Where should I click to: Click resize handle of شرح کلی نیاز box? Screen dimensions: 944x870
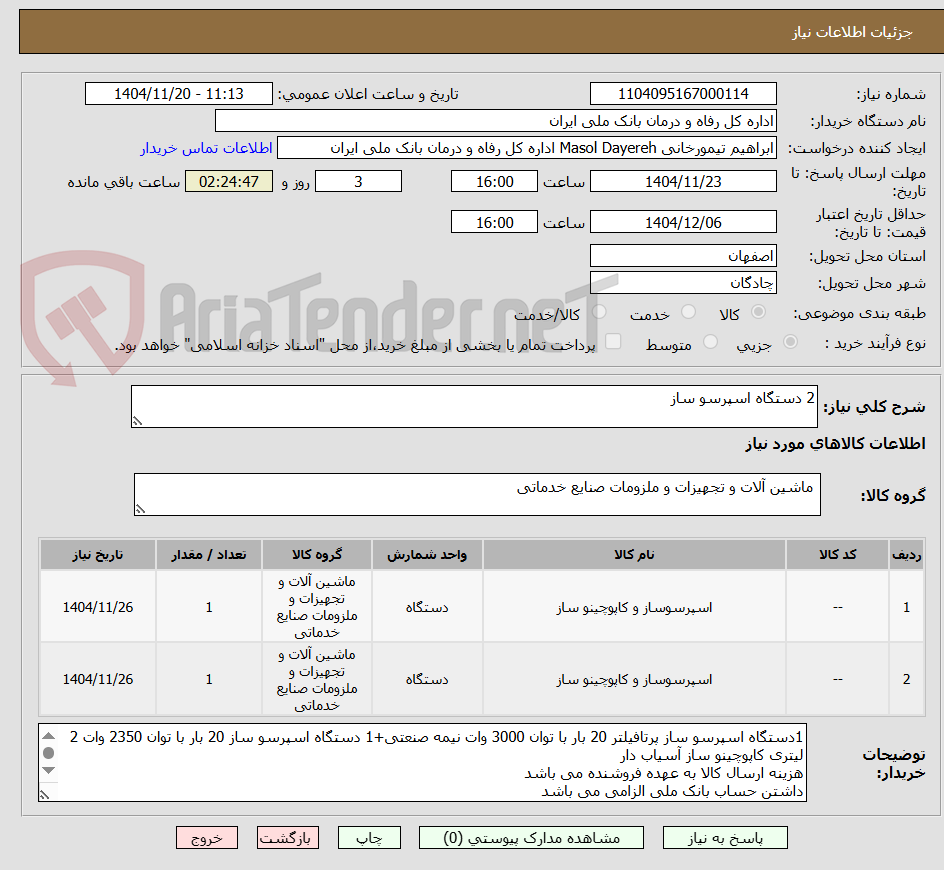137,421
